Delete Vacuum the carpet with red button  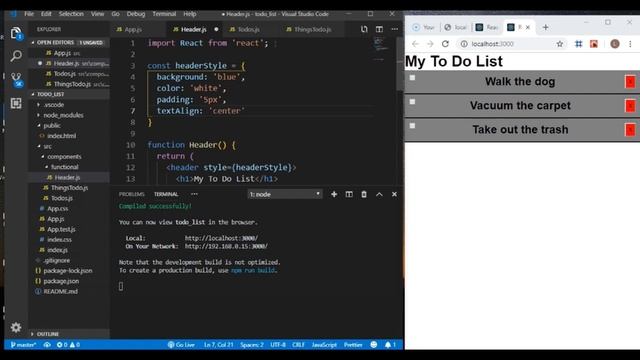pos(630,106)
